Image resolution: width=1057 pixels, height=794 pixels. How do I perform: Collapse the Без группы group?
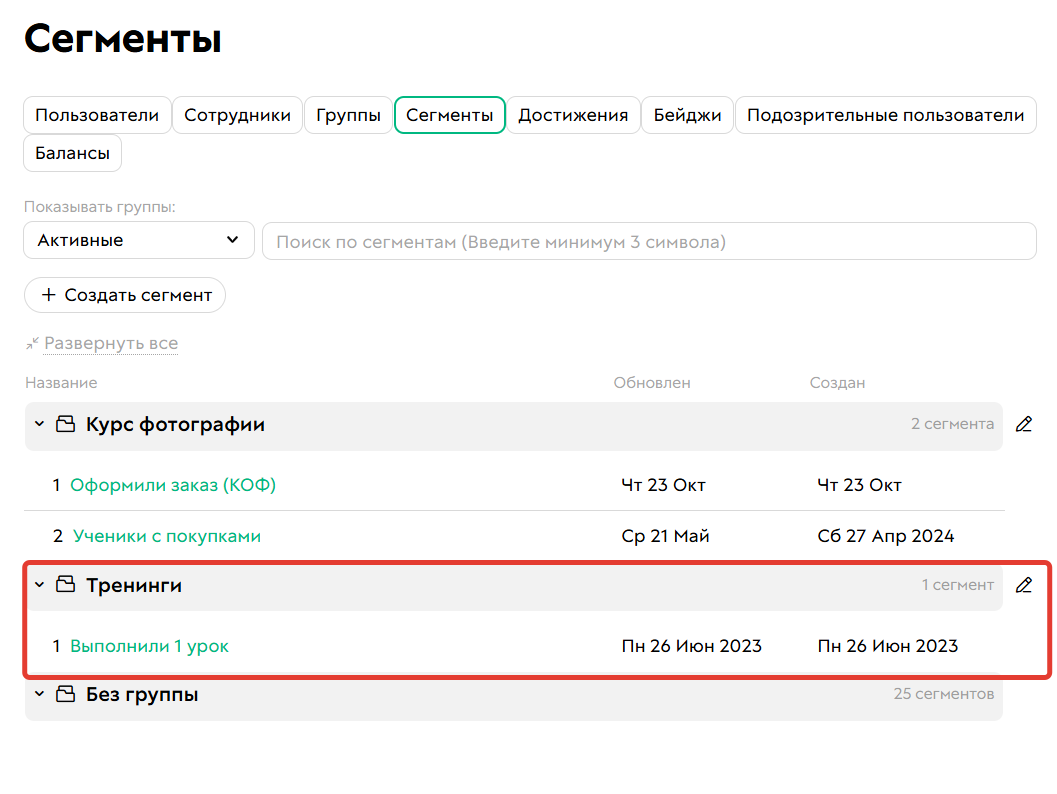coord(39,694)
